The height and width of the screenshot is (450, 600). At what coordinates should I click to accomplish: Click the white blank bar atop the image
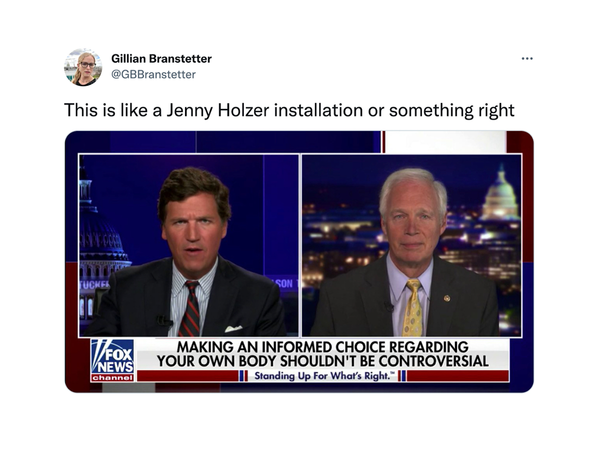click(x=446, y=142)
